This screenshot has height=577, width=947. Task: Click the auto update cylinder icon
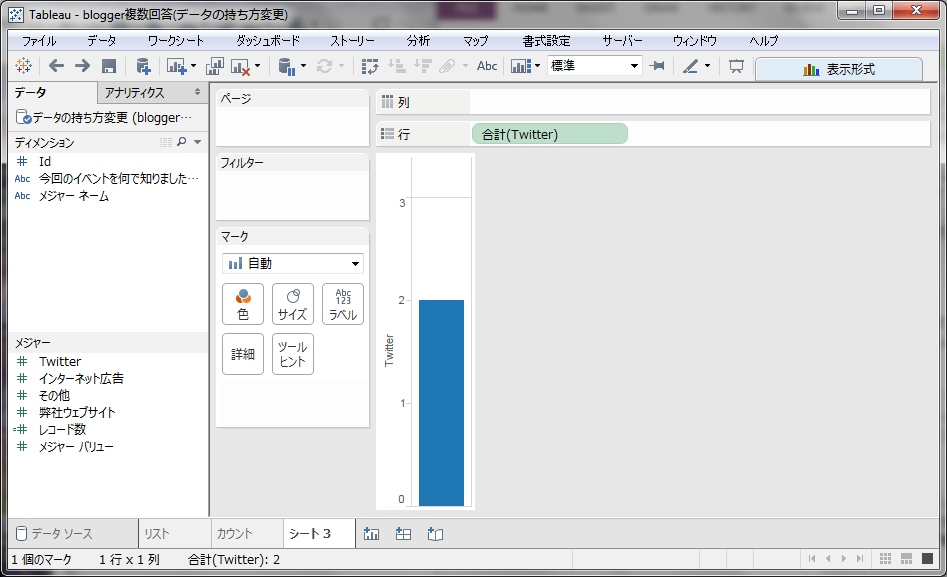[x=287, y=66]
